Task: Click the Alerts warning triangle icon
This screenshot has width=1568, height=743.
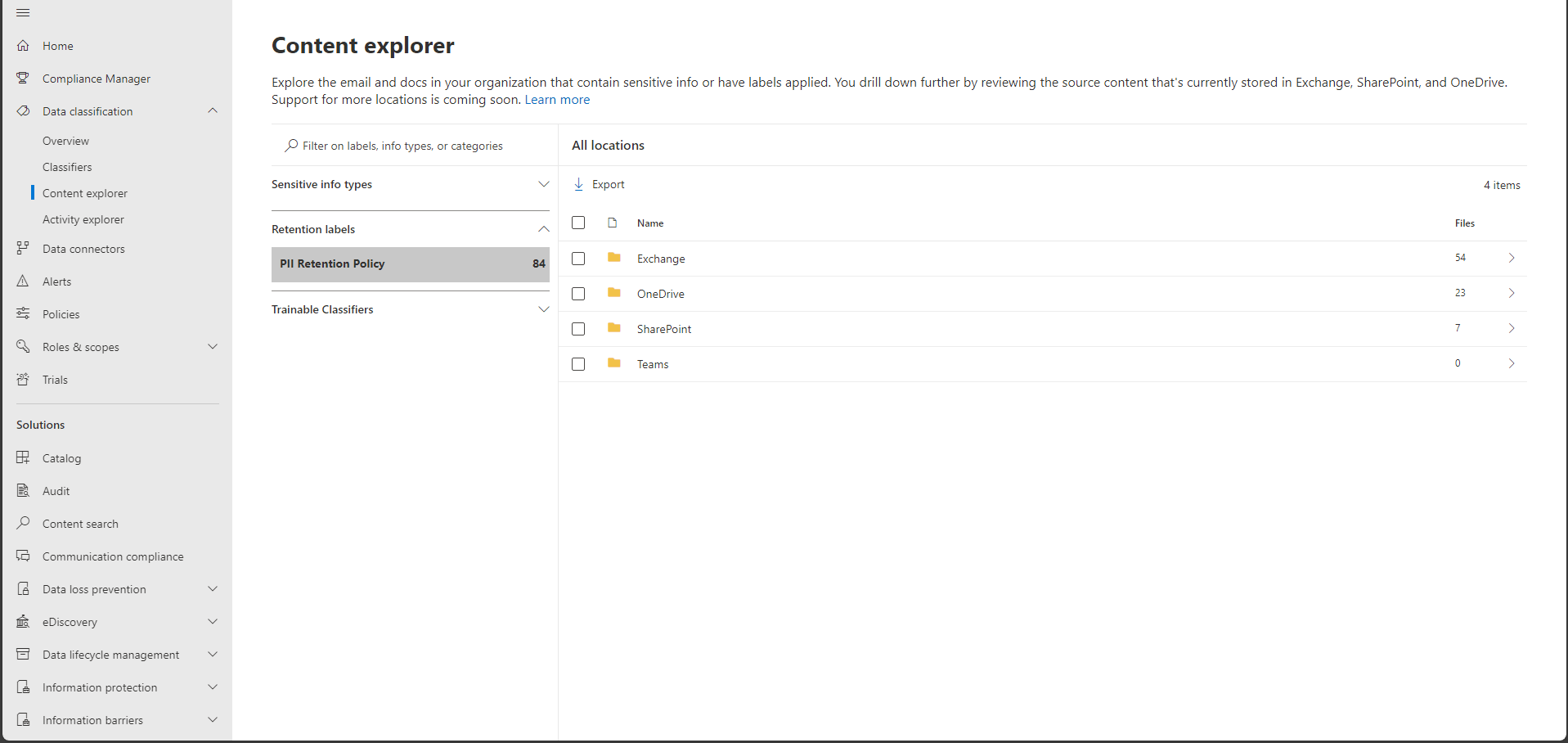Action: tap(23, 281)
